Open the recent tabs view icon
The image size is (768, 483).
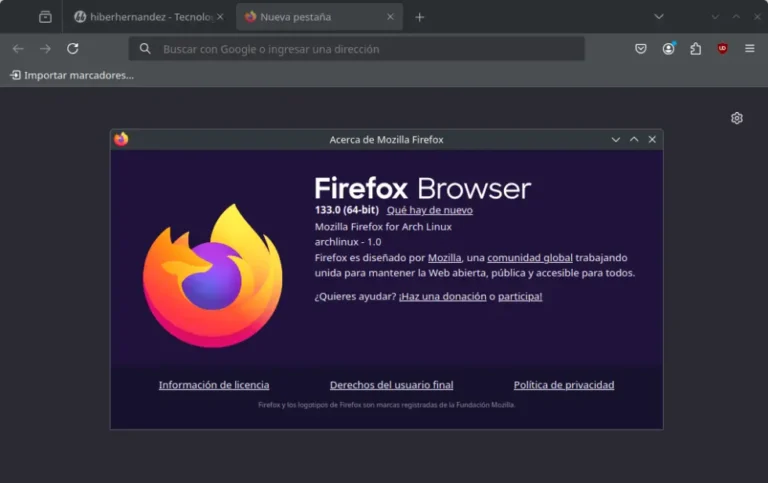45,17
